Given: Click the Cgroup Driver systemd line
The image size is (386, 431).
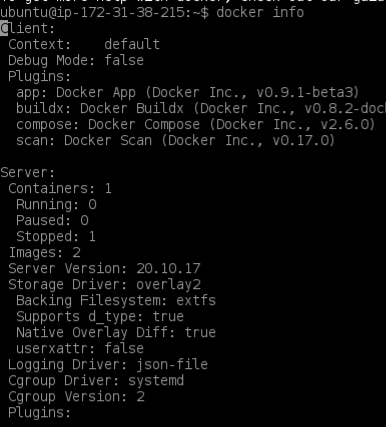Looking at the screenshot, I should (96, 381).
